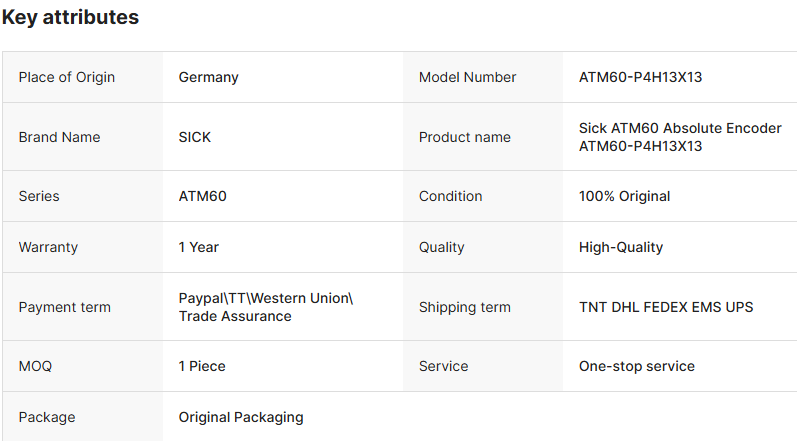Select the Germany origin value

pyautogui.click(x=208, y=77)
